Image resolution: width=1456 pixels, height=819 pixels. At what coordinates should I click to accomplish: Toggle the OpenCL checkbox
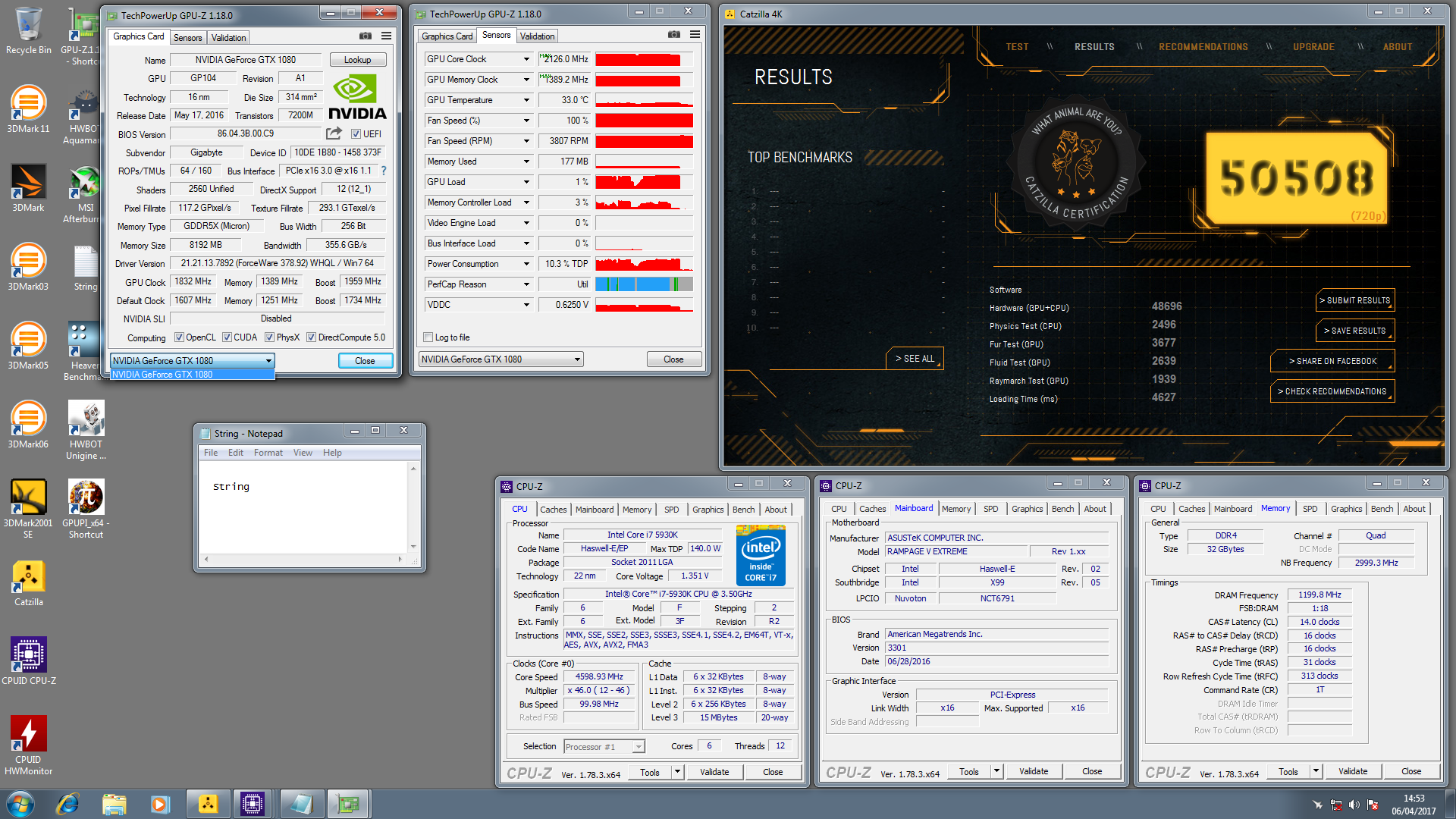click(x=179, y=337)
